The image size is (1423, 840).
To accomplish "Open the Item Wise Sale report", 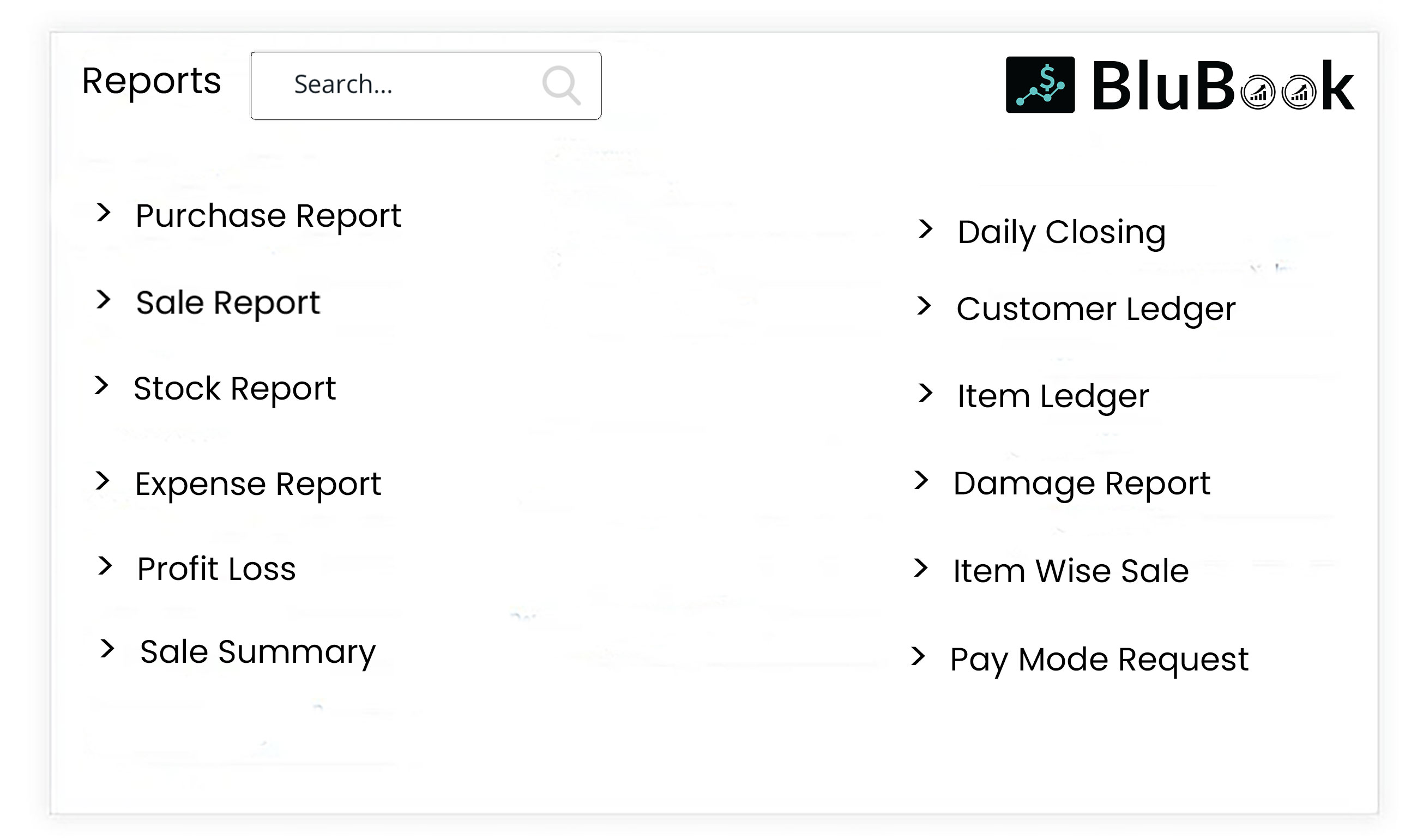I will (1070, 571).
